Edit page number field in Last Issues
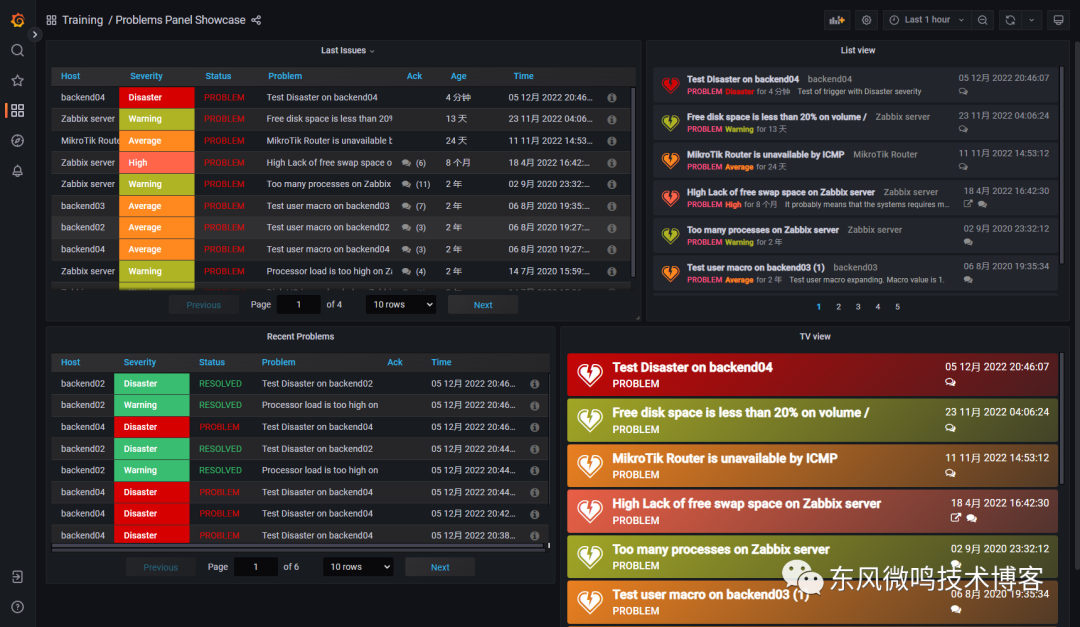This screenshot has height=627, width=1080. pyautogui.click(x=298, y=305)
